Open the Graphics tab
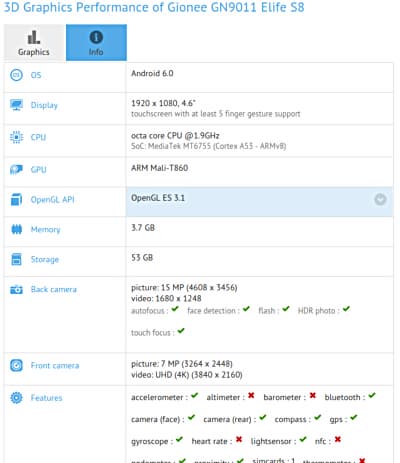Screen dimensions: 400x463 [x=35, y=43]
